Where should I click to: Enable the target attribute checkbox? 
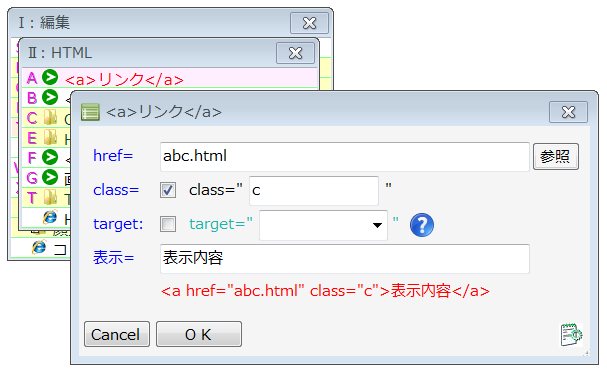click(x=168, y=224)
